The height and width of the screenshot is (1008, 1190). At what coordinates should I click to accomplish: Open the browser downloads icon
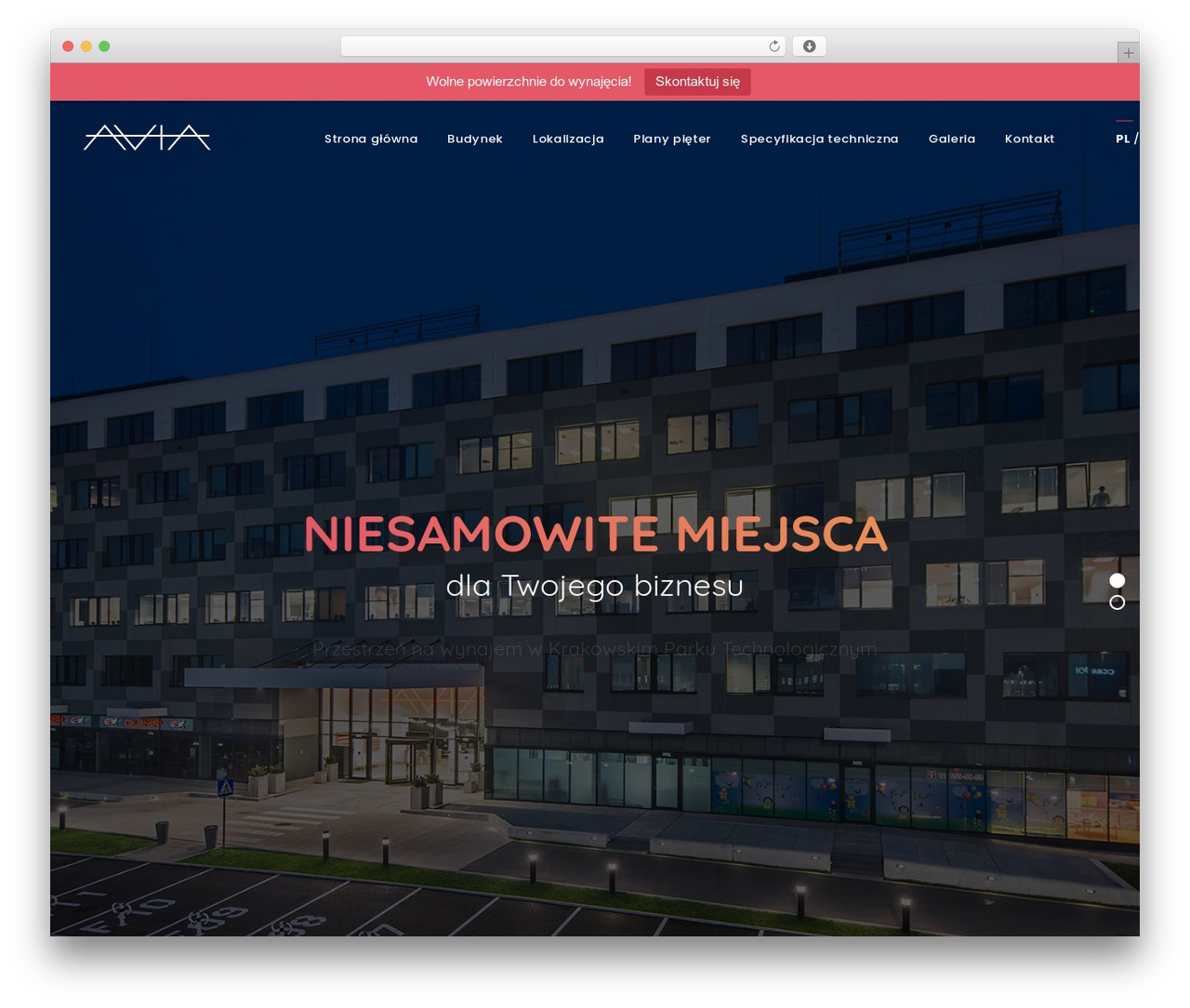pos(809,46)
